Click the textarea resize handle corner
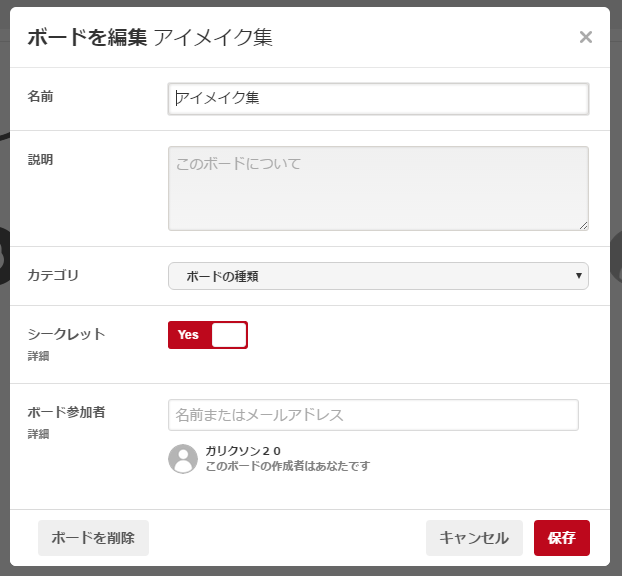Screen dimensions: 622x576 click(583, 225)
